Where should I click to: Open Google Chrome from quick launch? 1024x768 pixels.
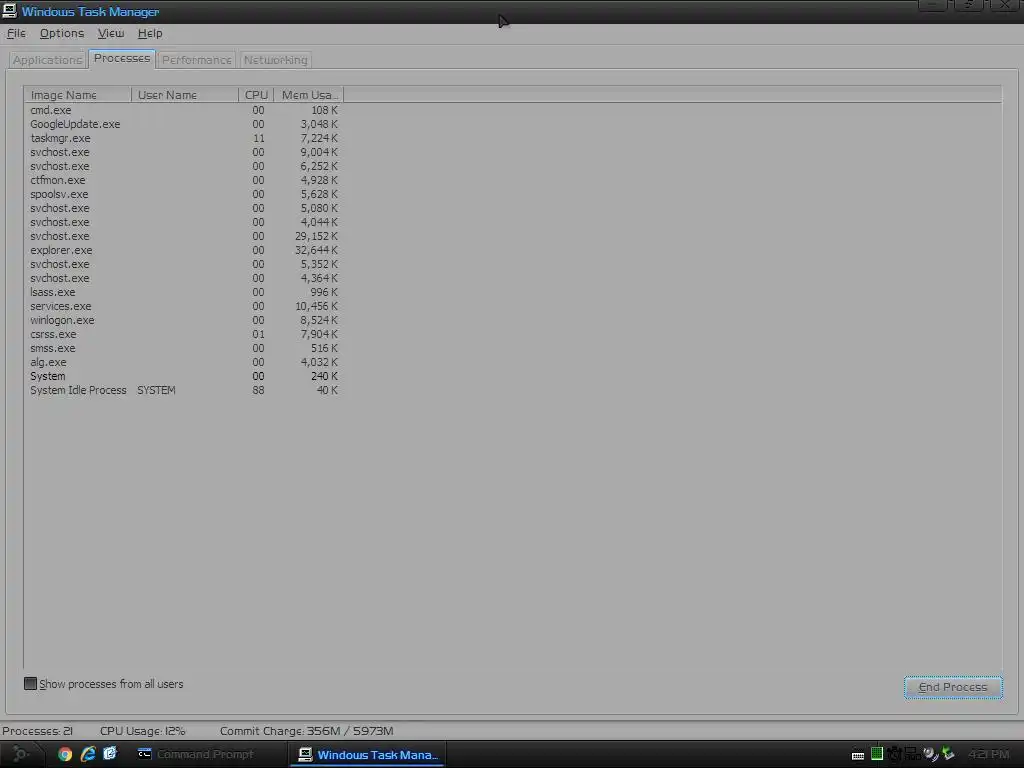point(65,754)
